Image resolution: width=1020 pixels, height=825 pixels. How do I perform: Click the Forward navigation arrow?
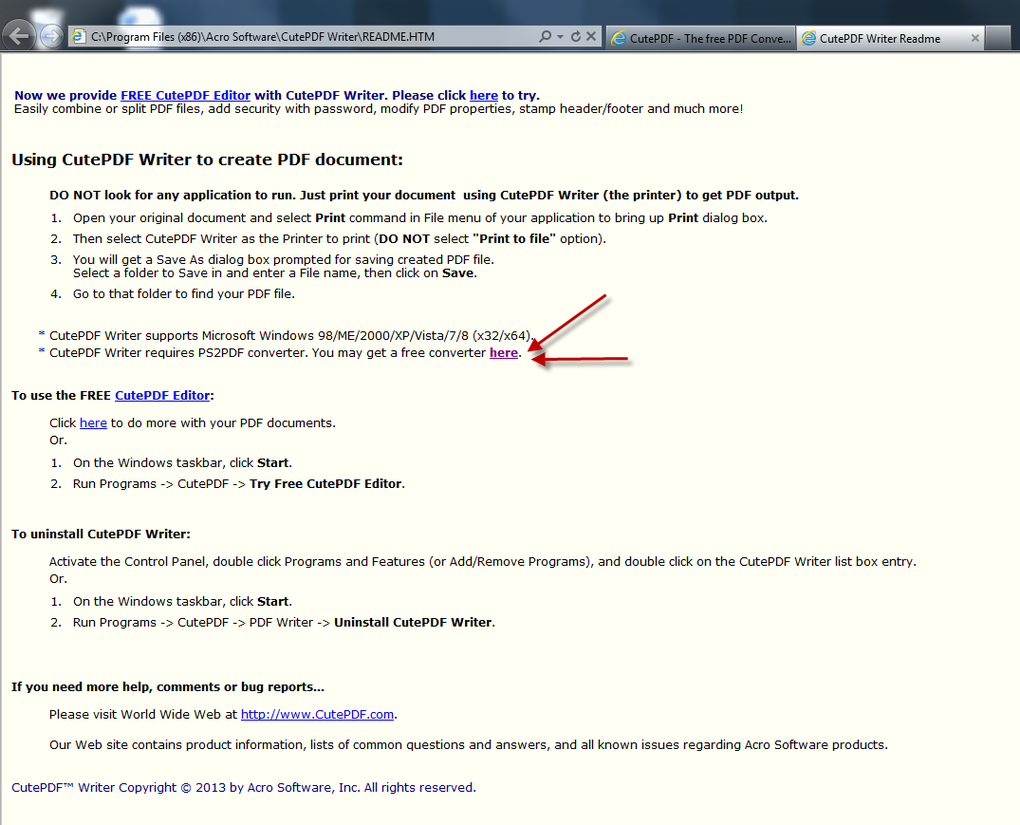pos(49,35)
